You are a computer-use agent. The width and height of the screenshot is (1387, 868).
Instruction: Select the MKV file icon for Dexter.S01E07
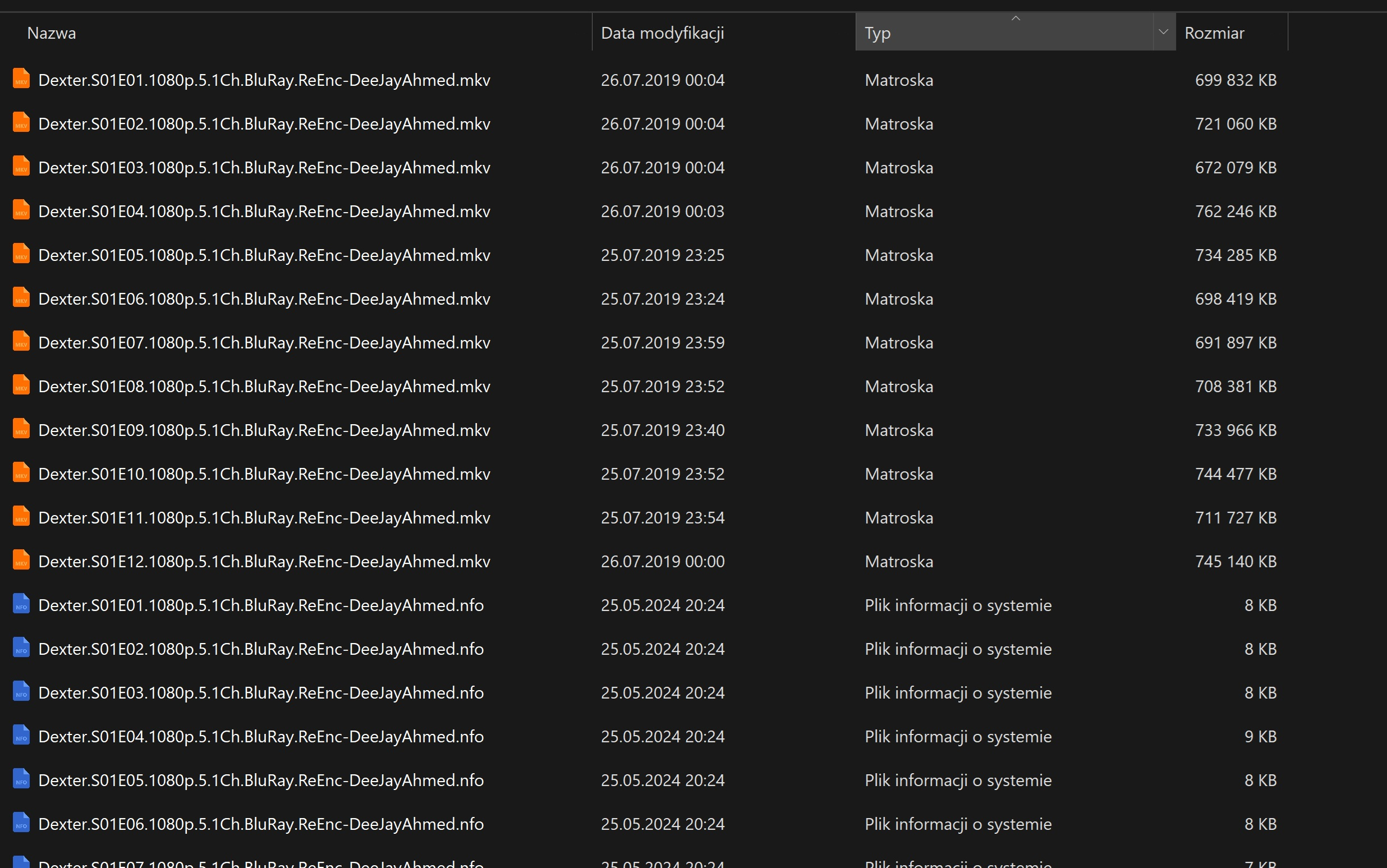pyautogui.click(x=21, y=342)
